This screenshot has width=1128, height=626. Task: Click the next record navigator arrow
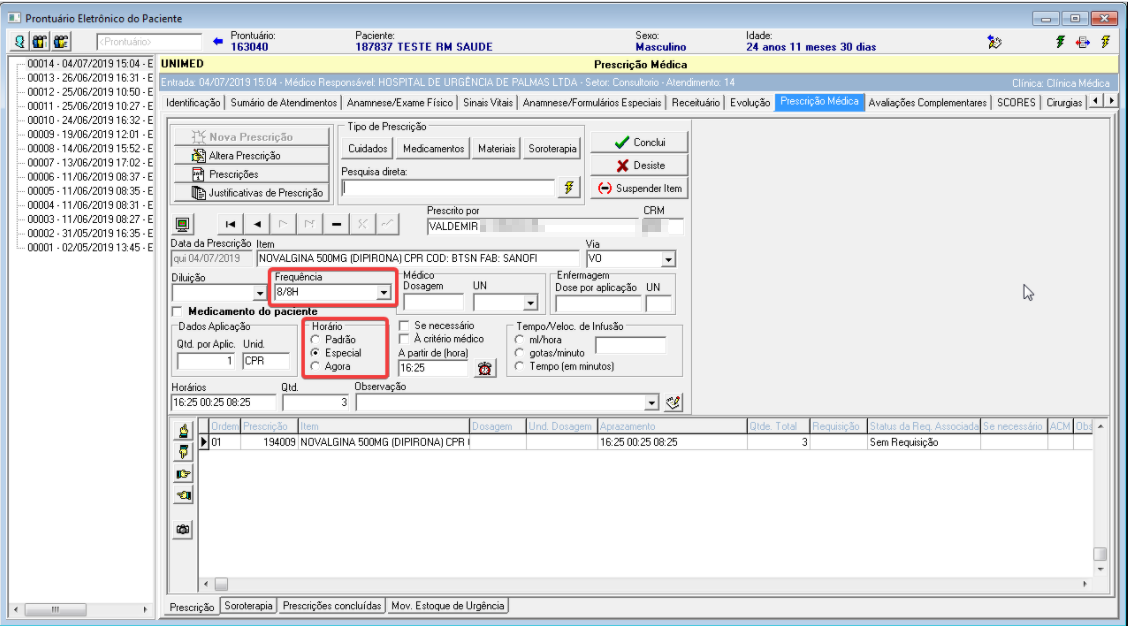click(x=283, y=224)
